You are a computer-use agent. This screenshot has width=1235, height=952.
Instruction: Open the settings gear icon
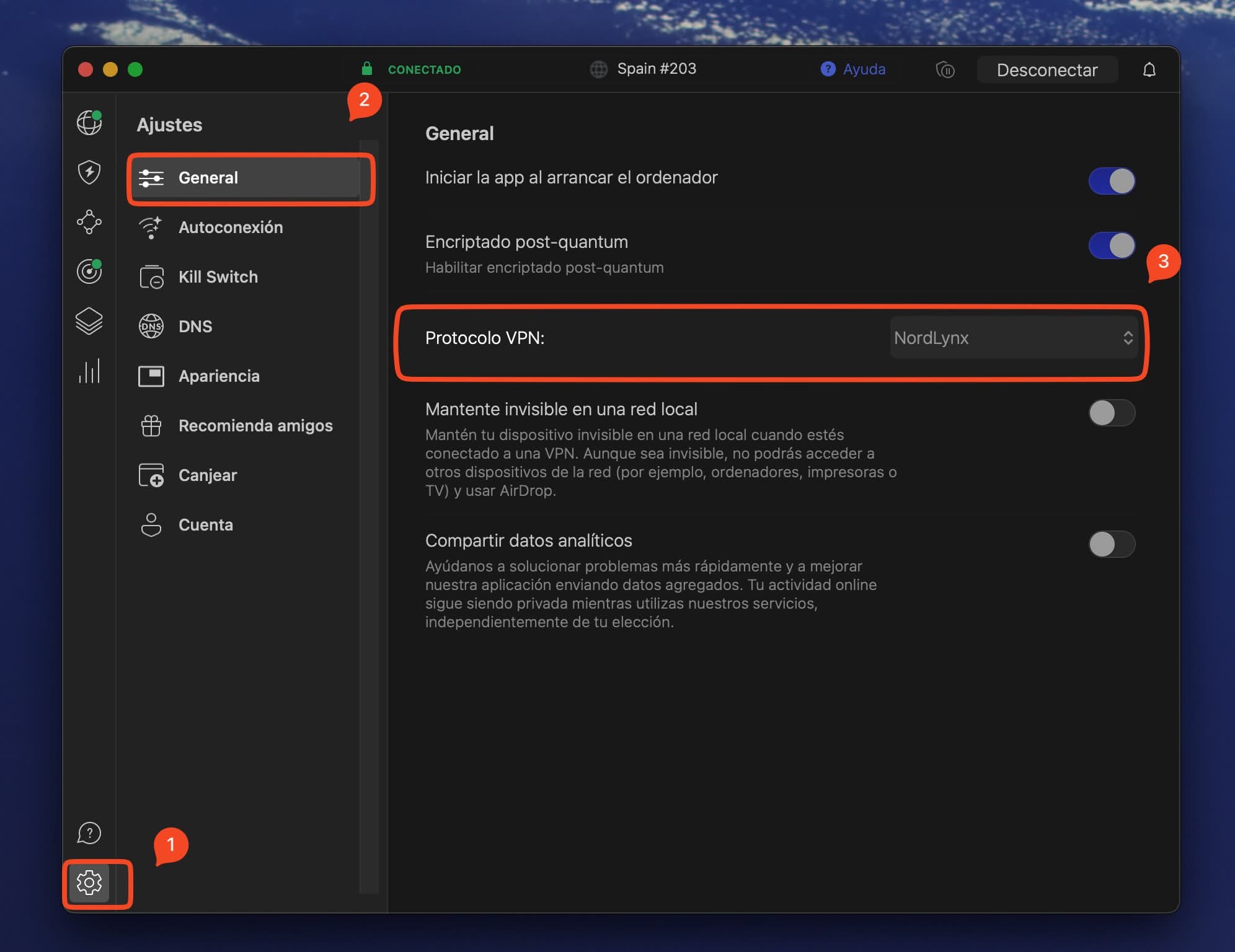click(89, 882)
